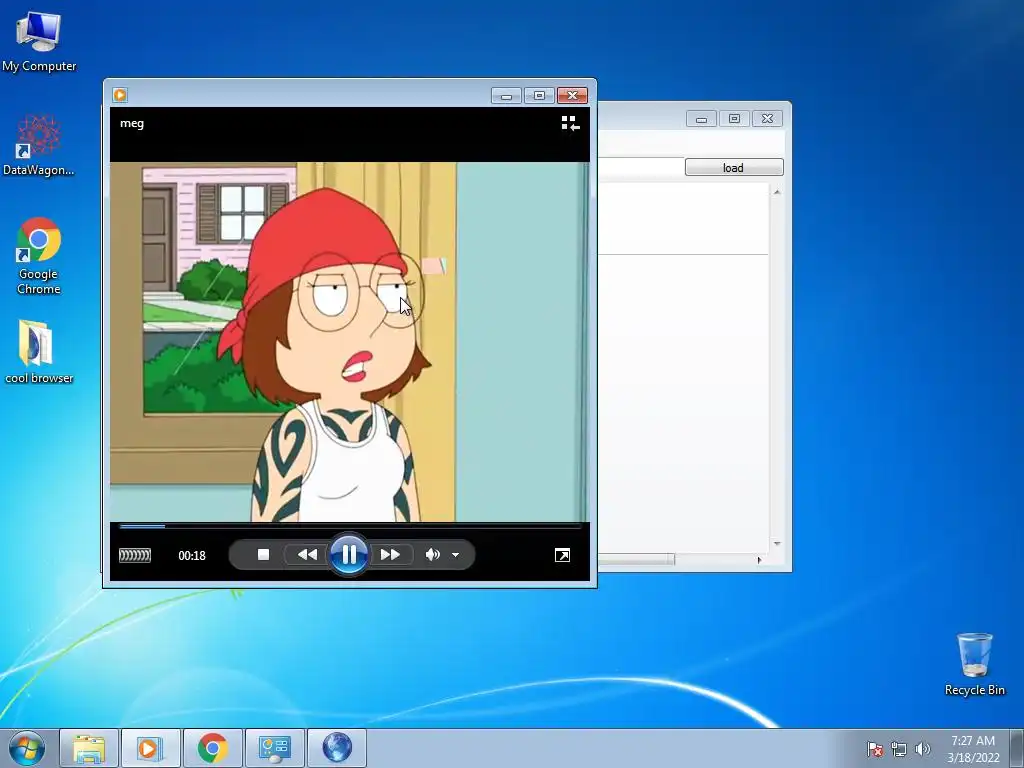Click the control panel style taskbar icon
This screenshot has height=768, width=1024.
pyautogui.click(x=274, y=748)
